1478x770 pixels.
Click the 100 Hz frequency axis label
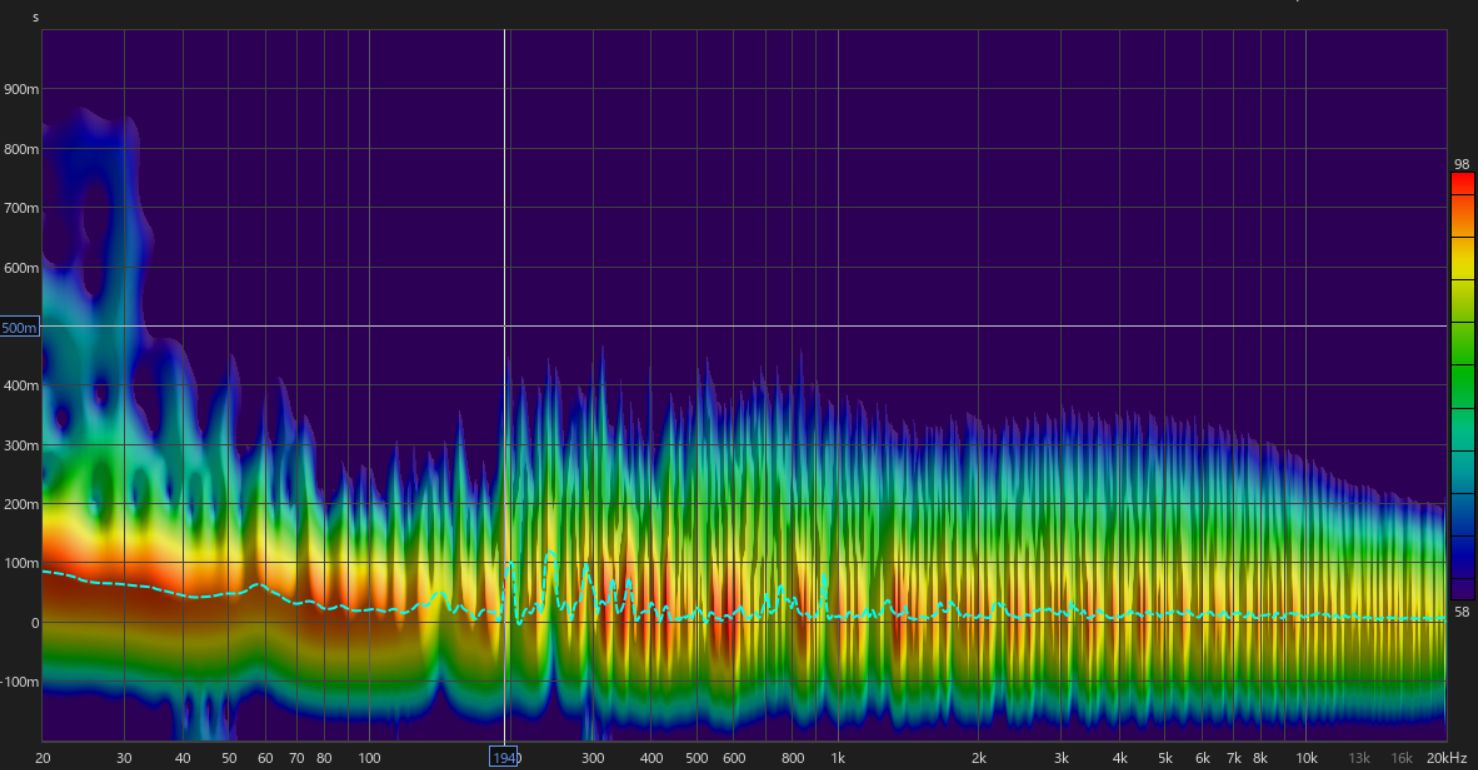pyautogui.click(x=369, y=759)
